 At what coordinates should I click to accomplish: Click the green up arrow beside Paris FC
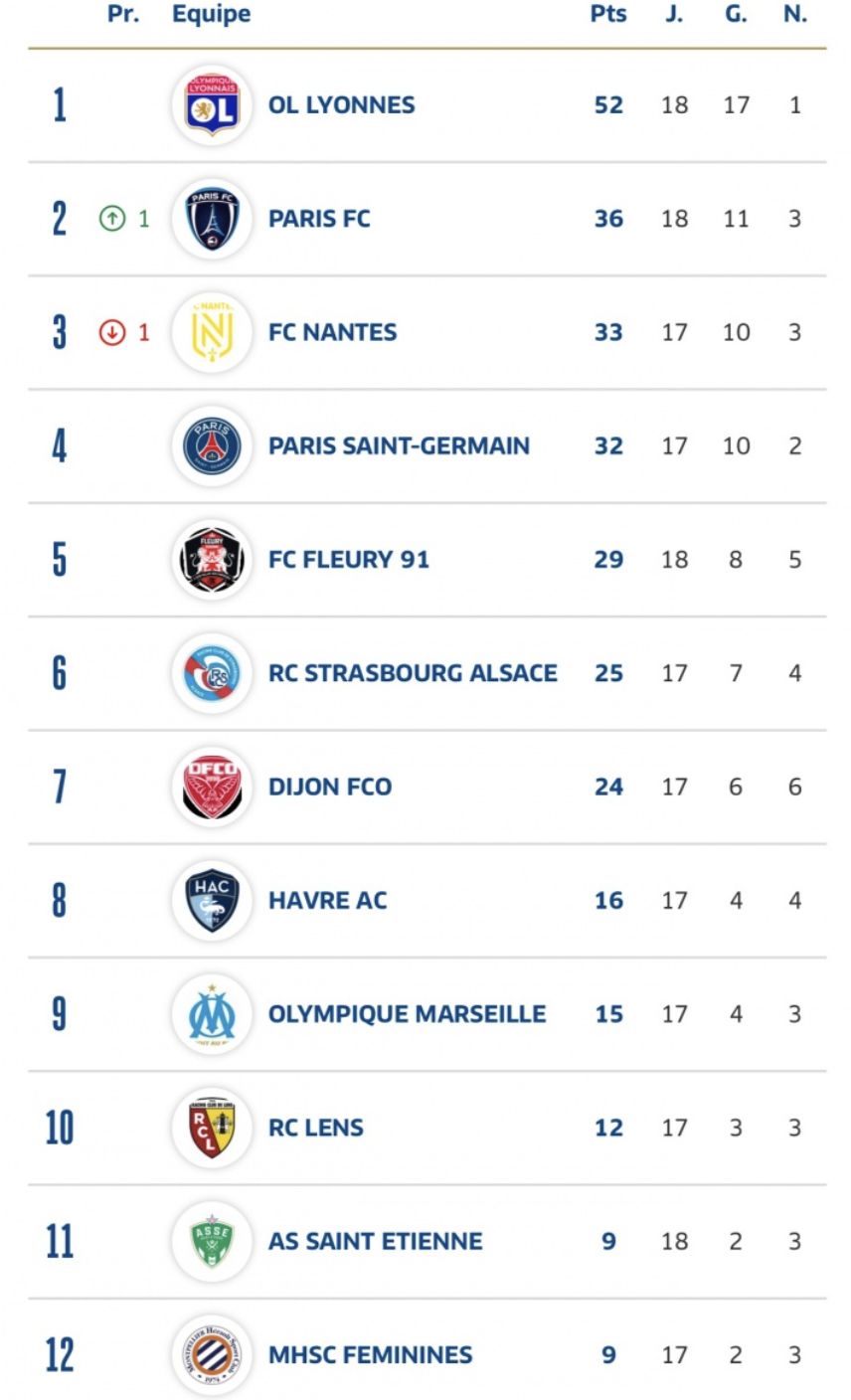click(112, 219)
